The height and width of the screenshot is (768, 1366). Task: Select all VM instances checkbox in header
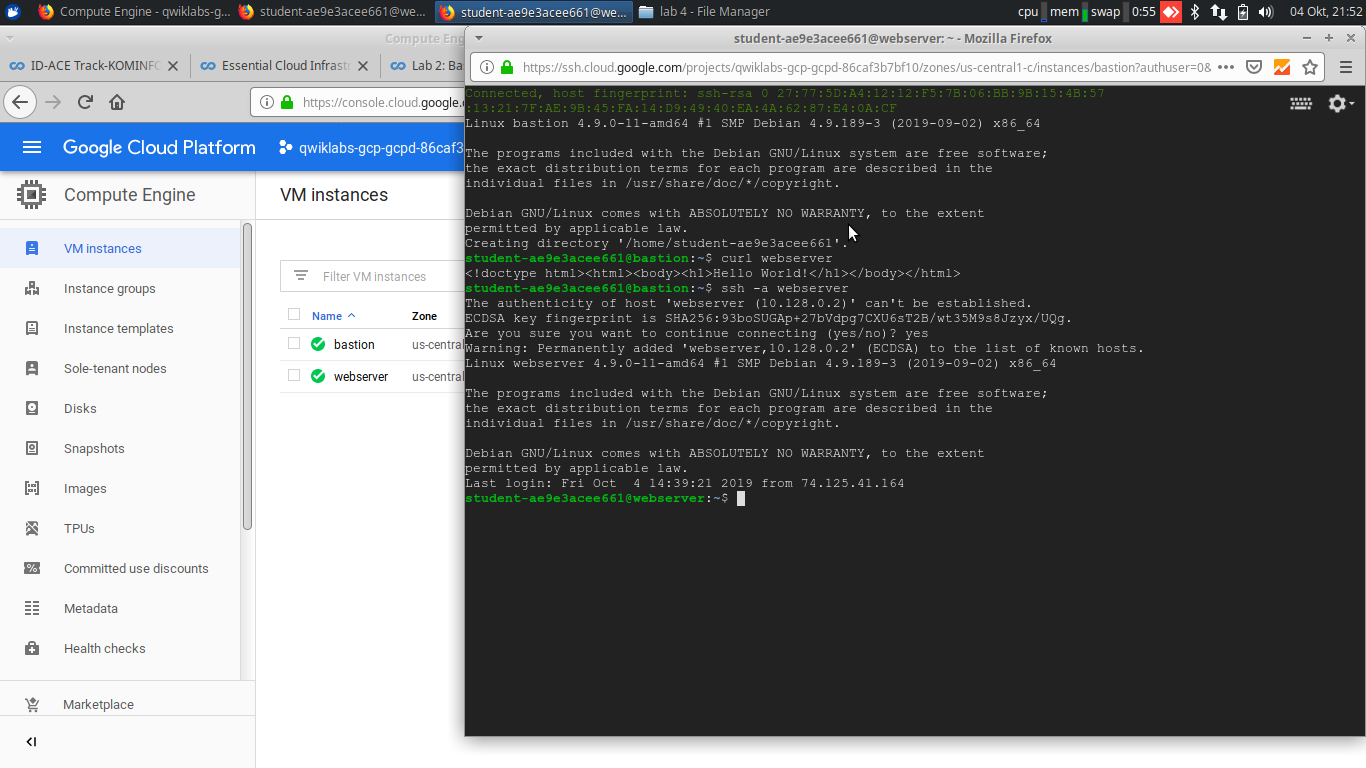pos(293,314)
